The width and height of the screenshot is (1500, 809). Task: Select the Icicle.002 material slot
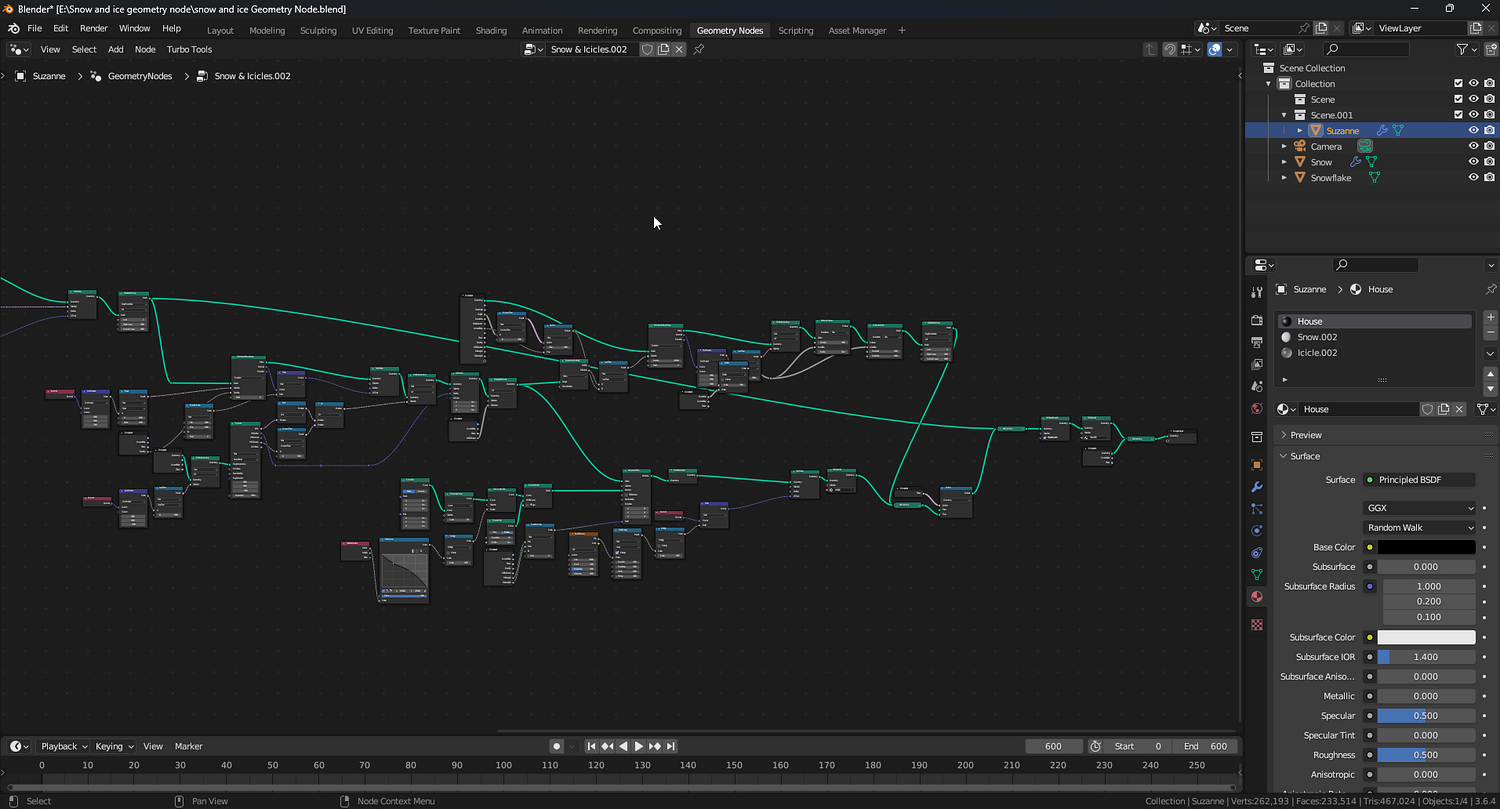[1375, 353]
